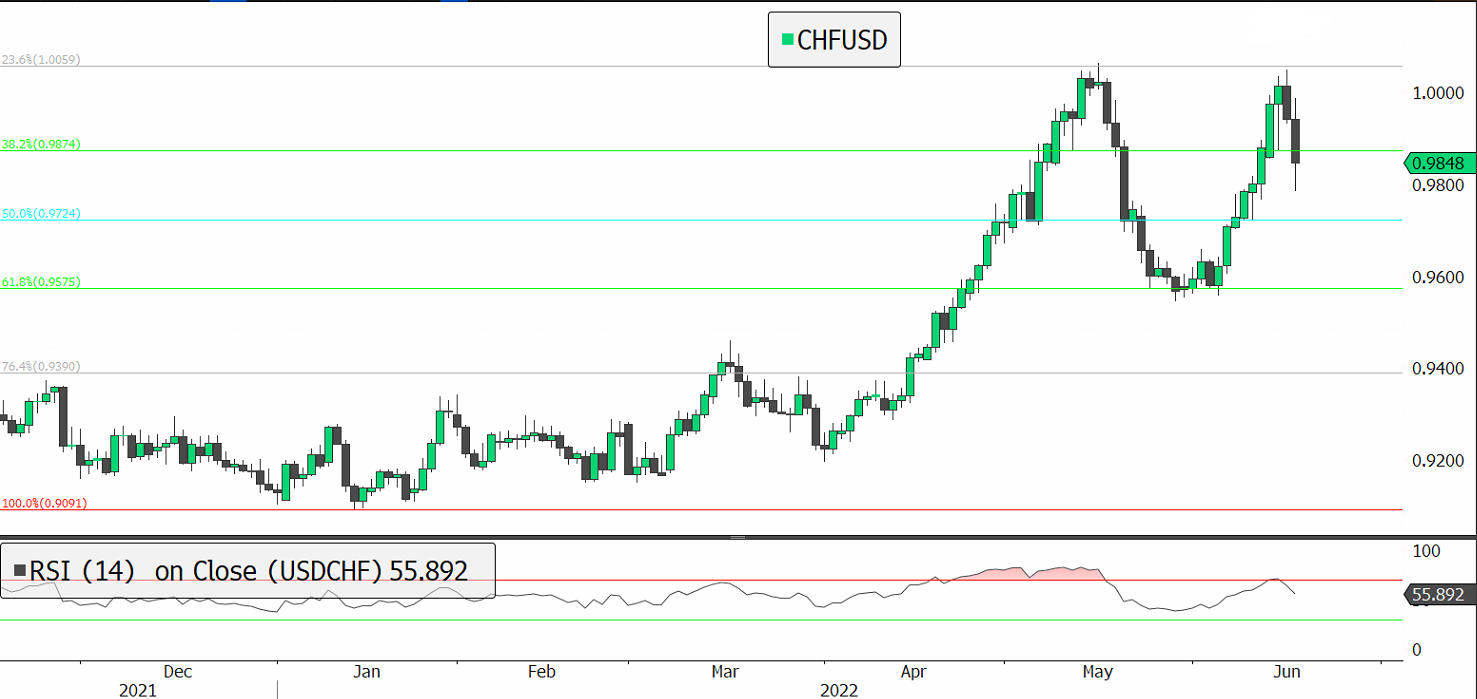Select the RSI (14) on Close legend
Image resolution: width=1477 pixels, height=699 pixels.
point(248,571)
